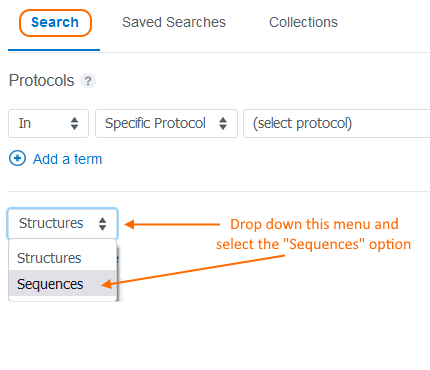Collapse the Structures dropdown menu
Viewport: 430px width, 370px height.
click(63, 223)
